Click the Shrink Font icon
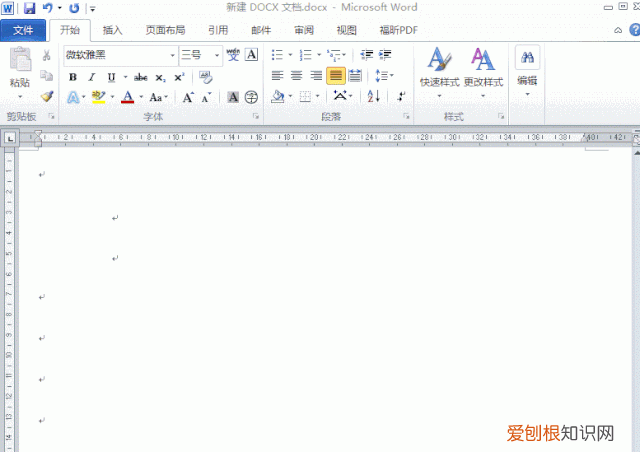The image size is (640, 452). 207,98
